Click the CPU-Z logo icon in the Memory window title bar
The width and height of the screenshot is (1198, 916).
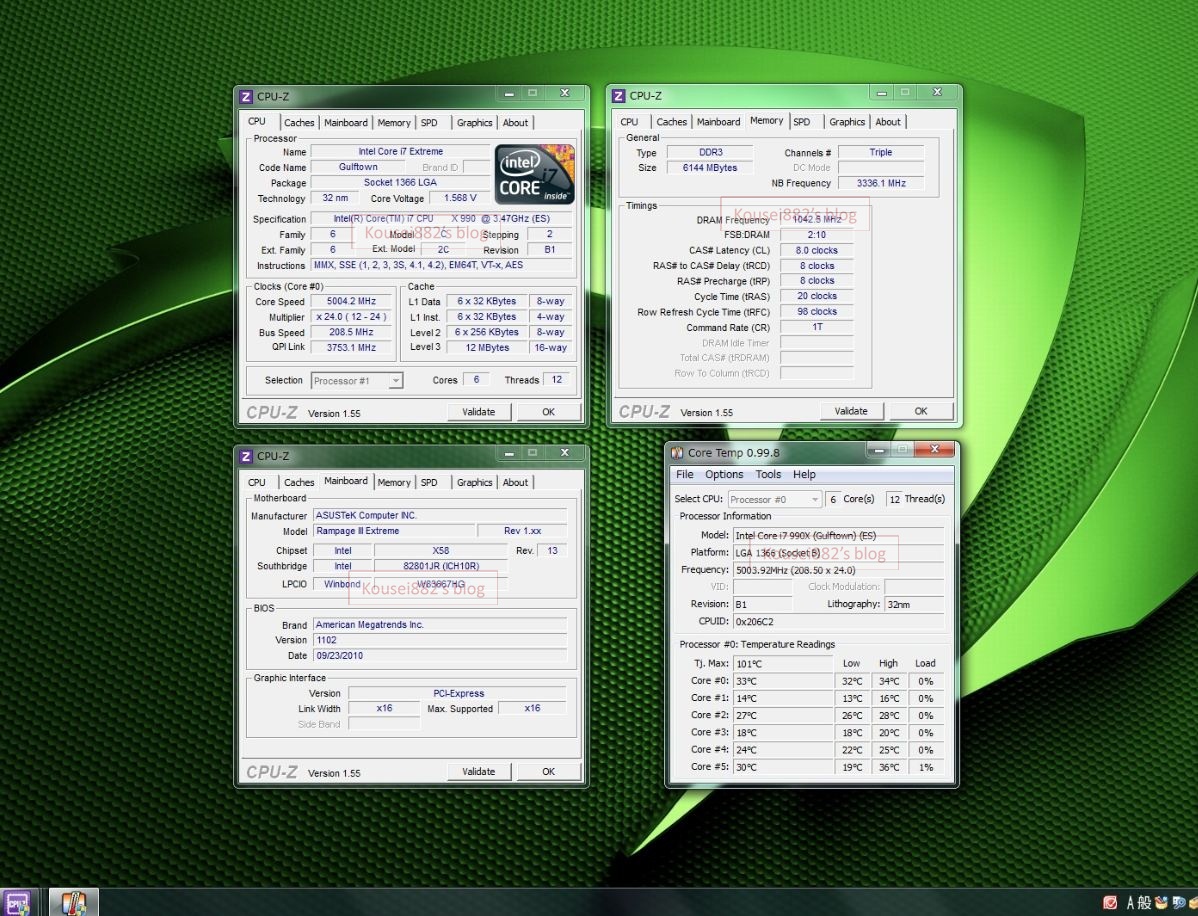coord(618,95)
